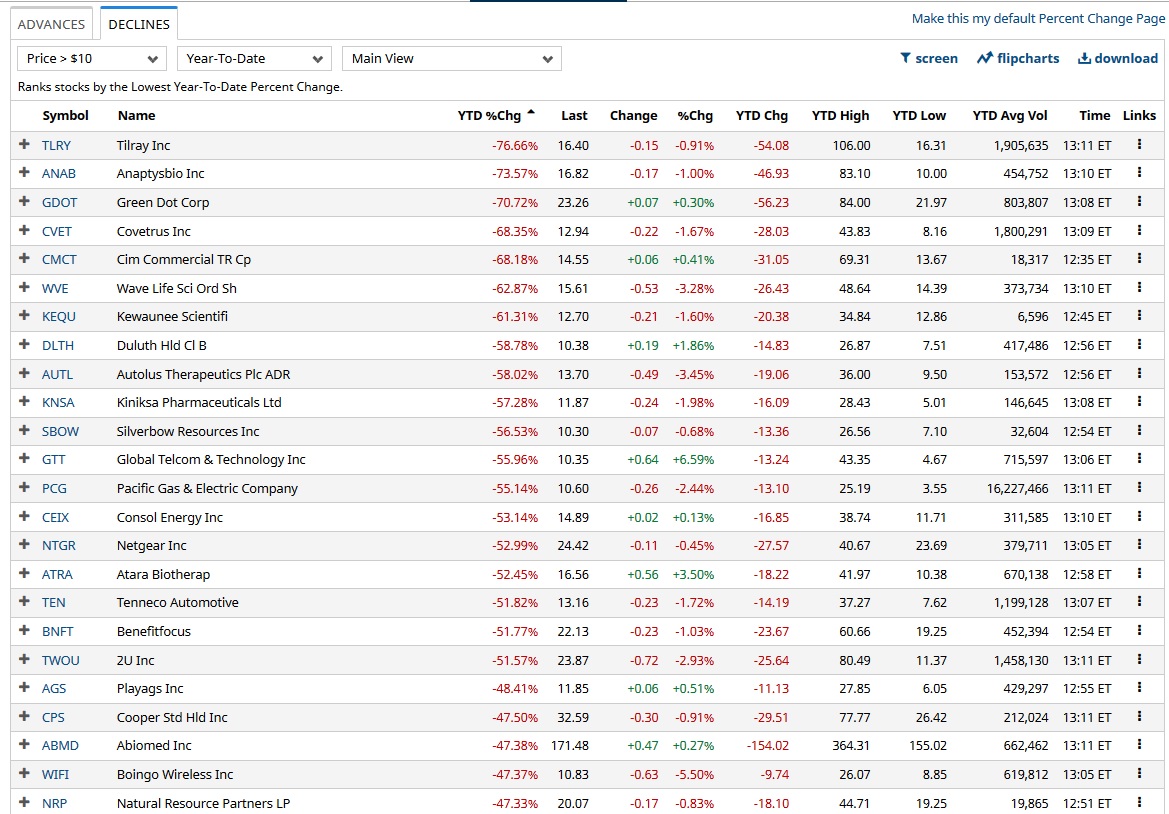
Task: Click Make this my default Percent Change Page
Action: (1038, 19)
